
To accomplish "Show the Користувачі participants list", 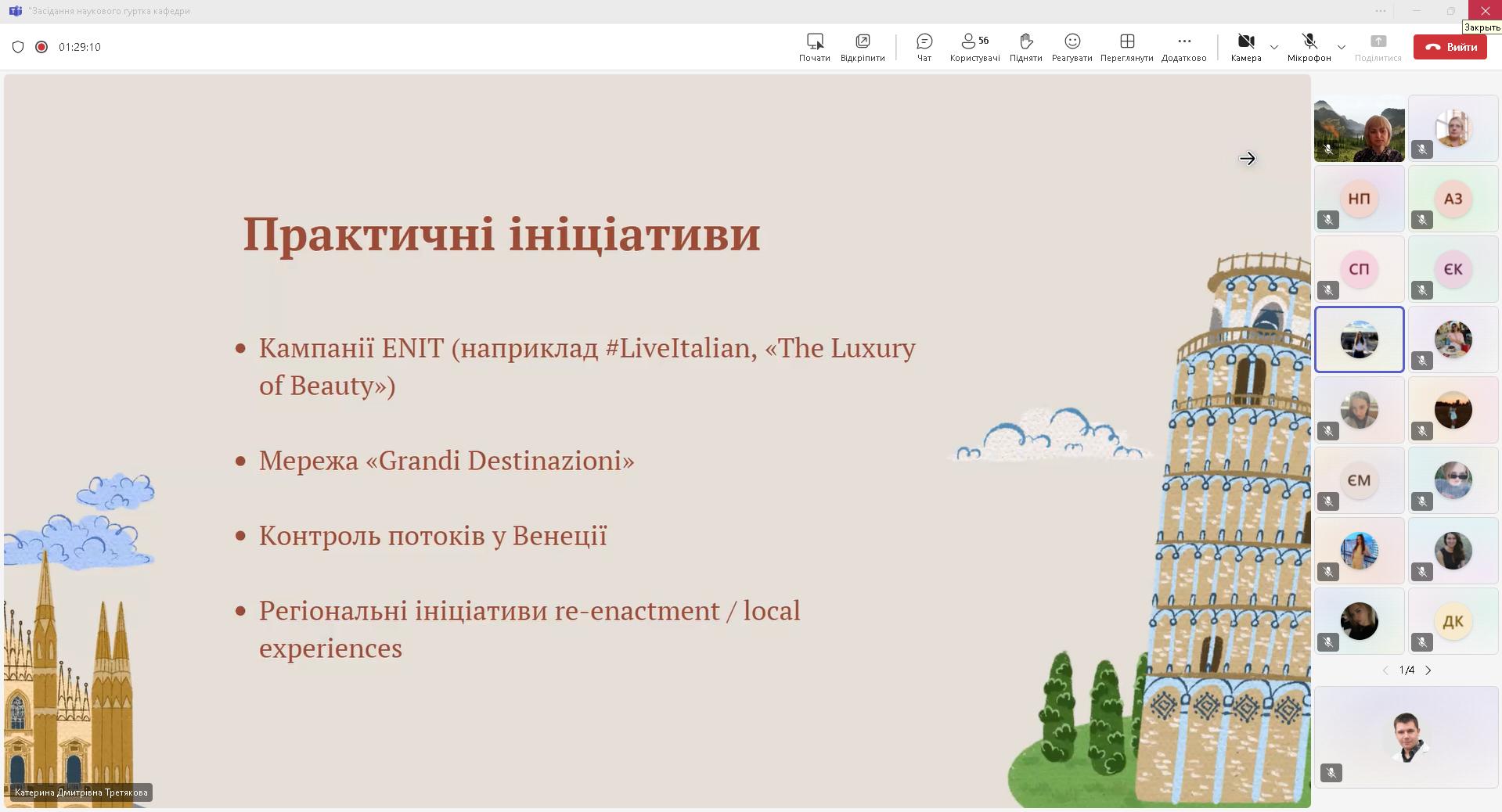I will (974, 47).
